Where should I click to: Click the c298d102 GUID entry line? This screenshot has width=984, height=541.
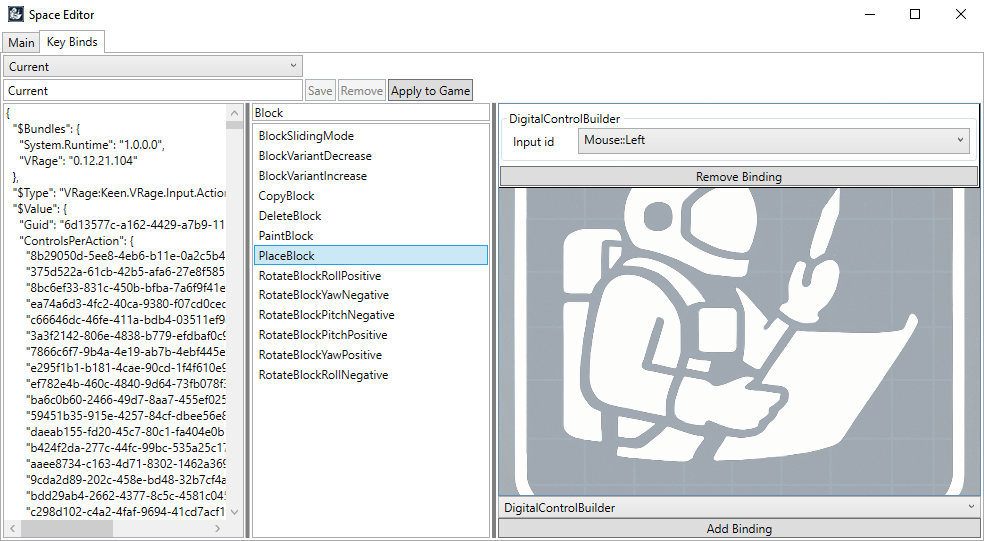pos(126,512)
